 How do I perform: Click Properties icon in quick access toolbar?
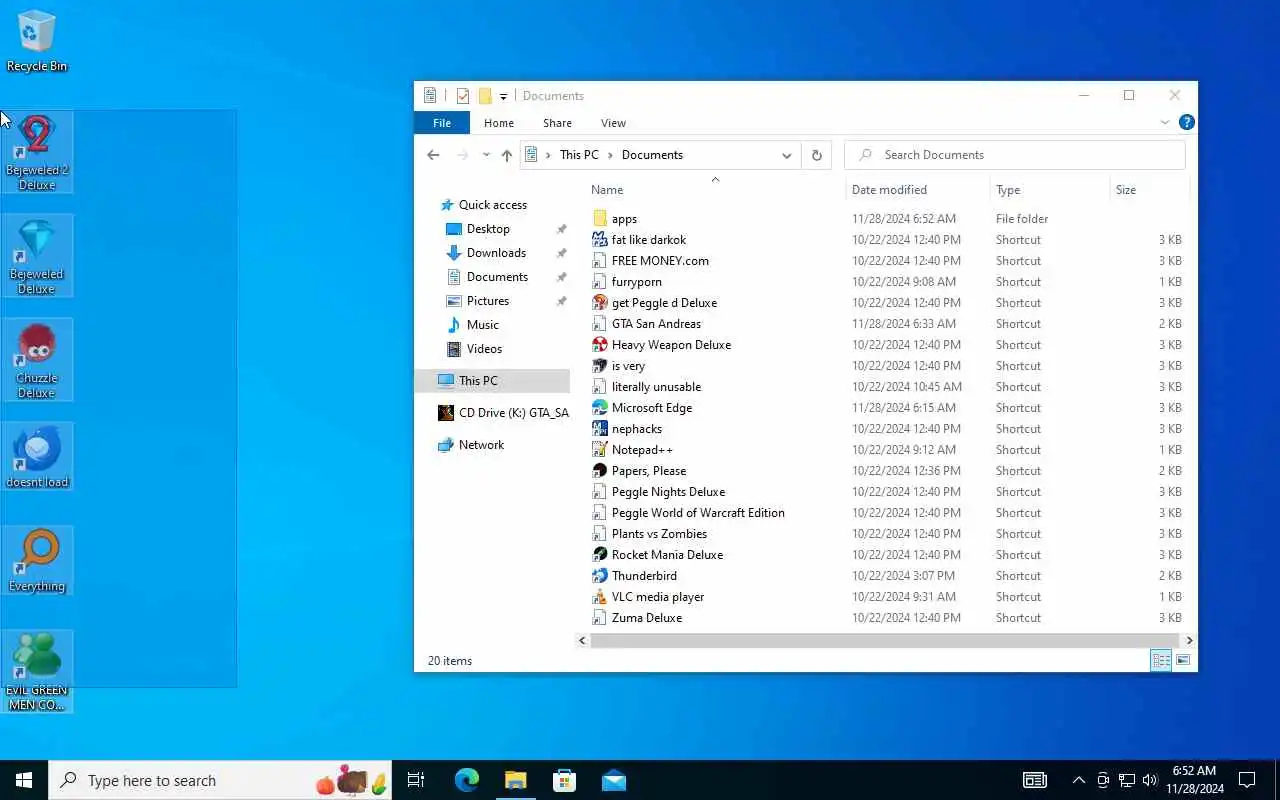tap(463, 96)
